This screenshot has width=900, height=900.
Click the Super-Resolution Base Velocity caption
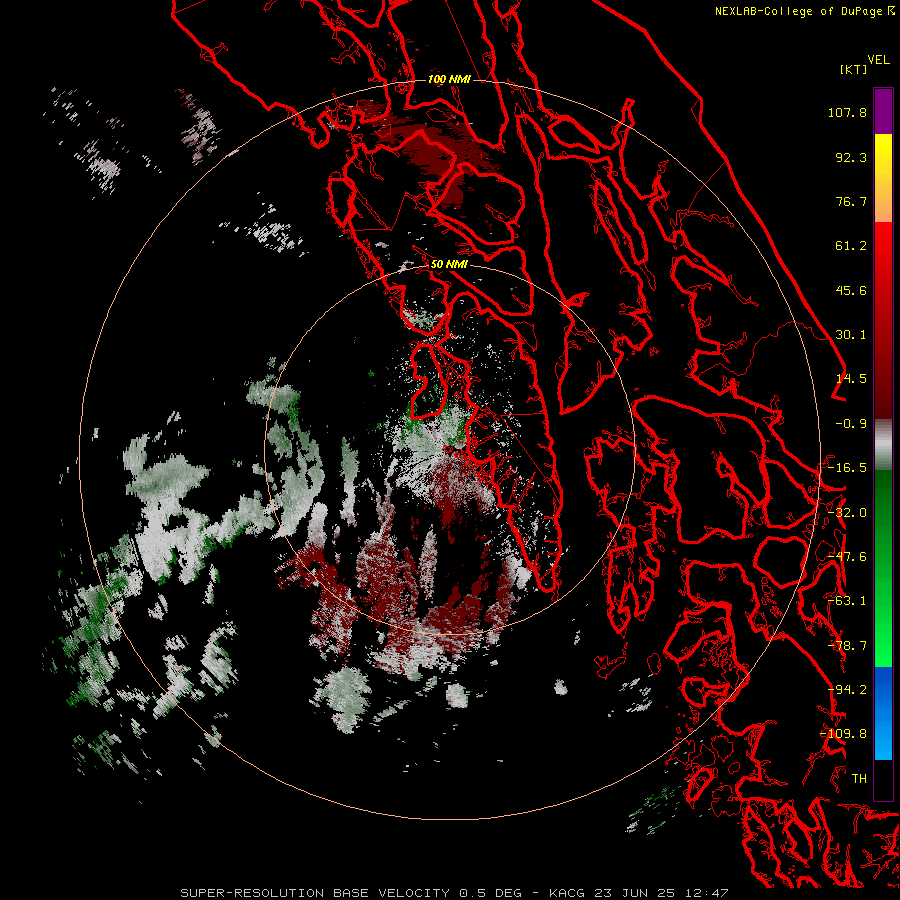point(454,893)
